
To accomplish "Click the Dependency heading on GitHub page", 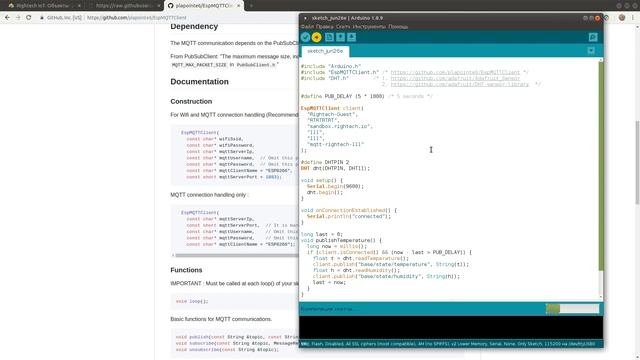I will 194,27.
